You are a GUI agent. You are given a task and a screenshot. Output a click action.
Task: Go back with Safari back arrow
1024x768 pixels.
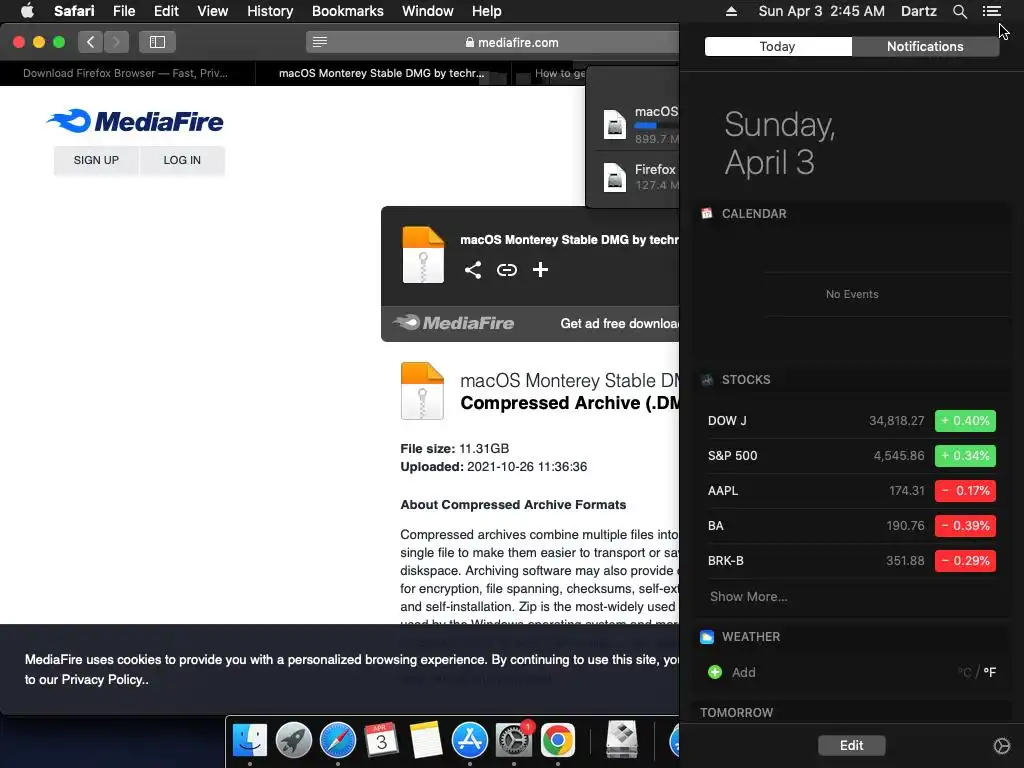91,42
